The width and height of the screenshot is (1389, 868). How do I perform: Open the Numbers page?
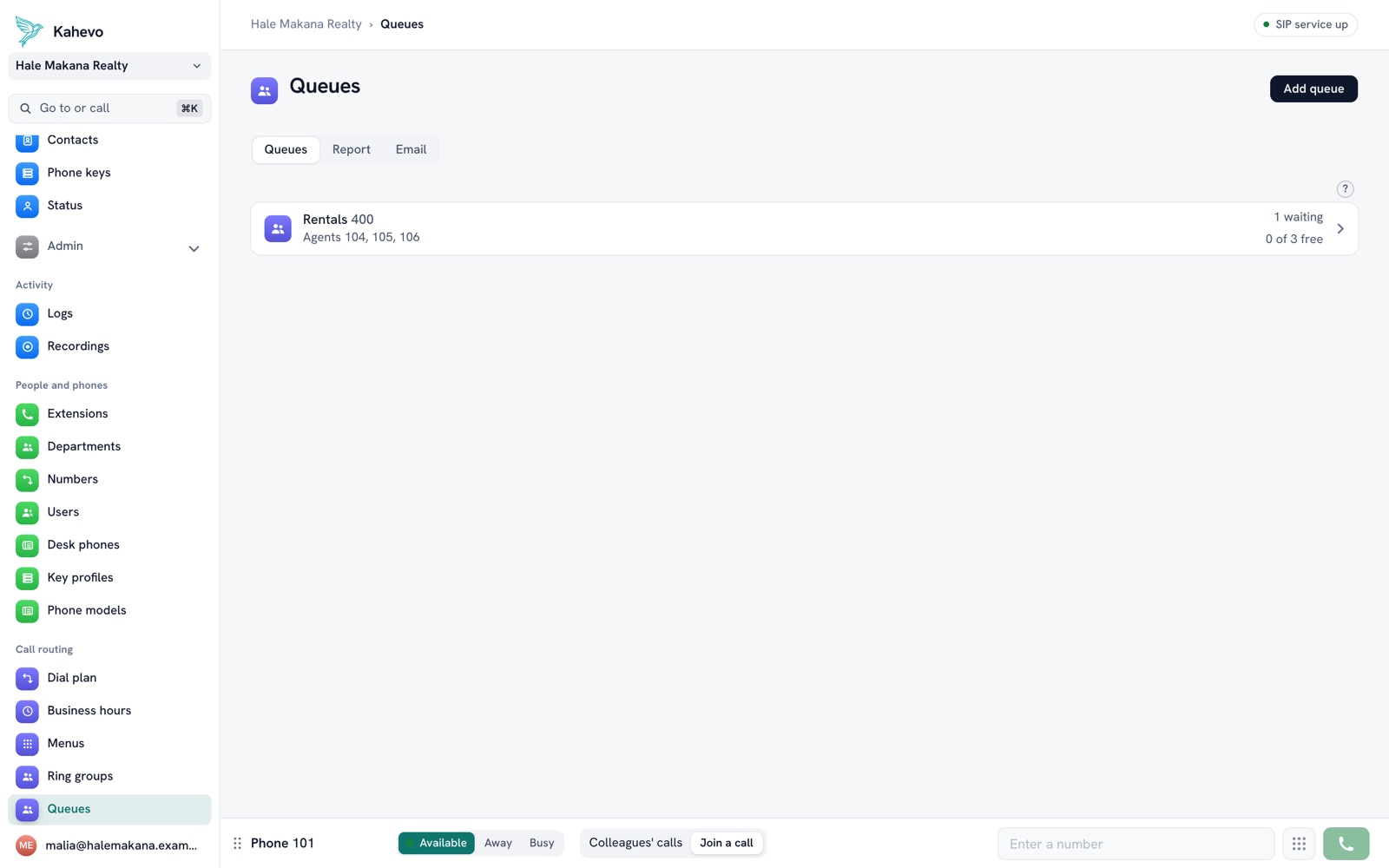click(x=109, y=479)
